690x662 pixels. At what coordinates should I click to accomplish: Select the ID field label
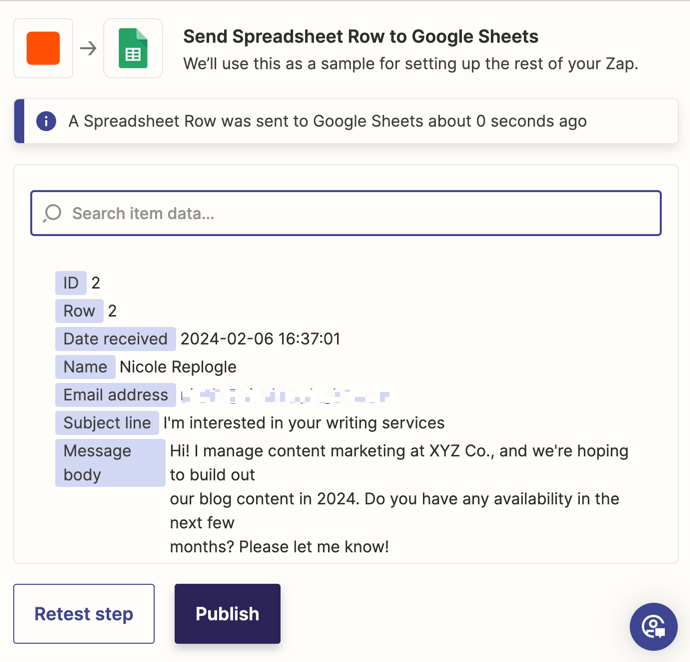[x=71, y=283]
